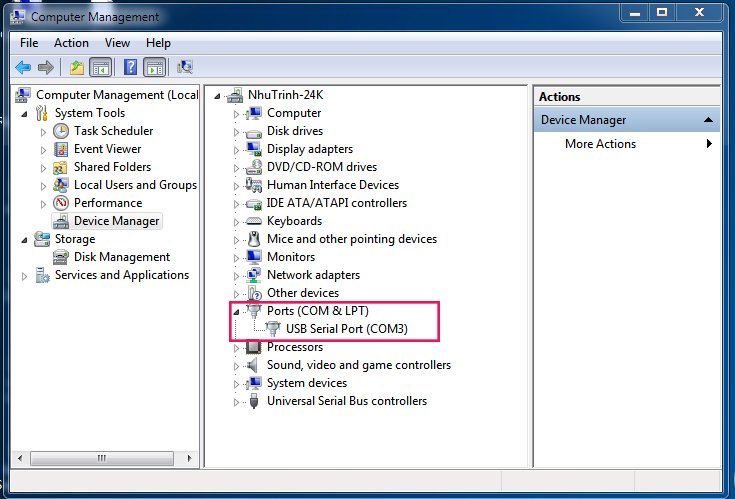Collapse the Device Manager actions header

[x=708, y=120]
